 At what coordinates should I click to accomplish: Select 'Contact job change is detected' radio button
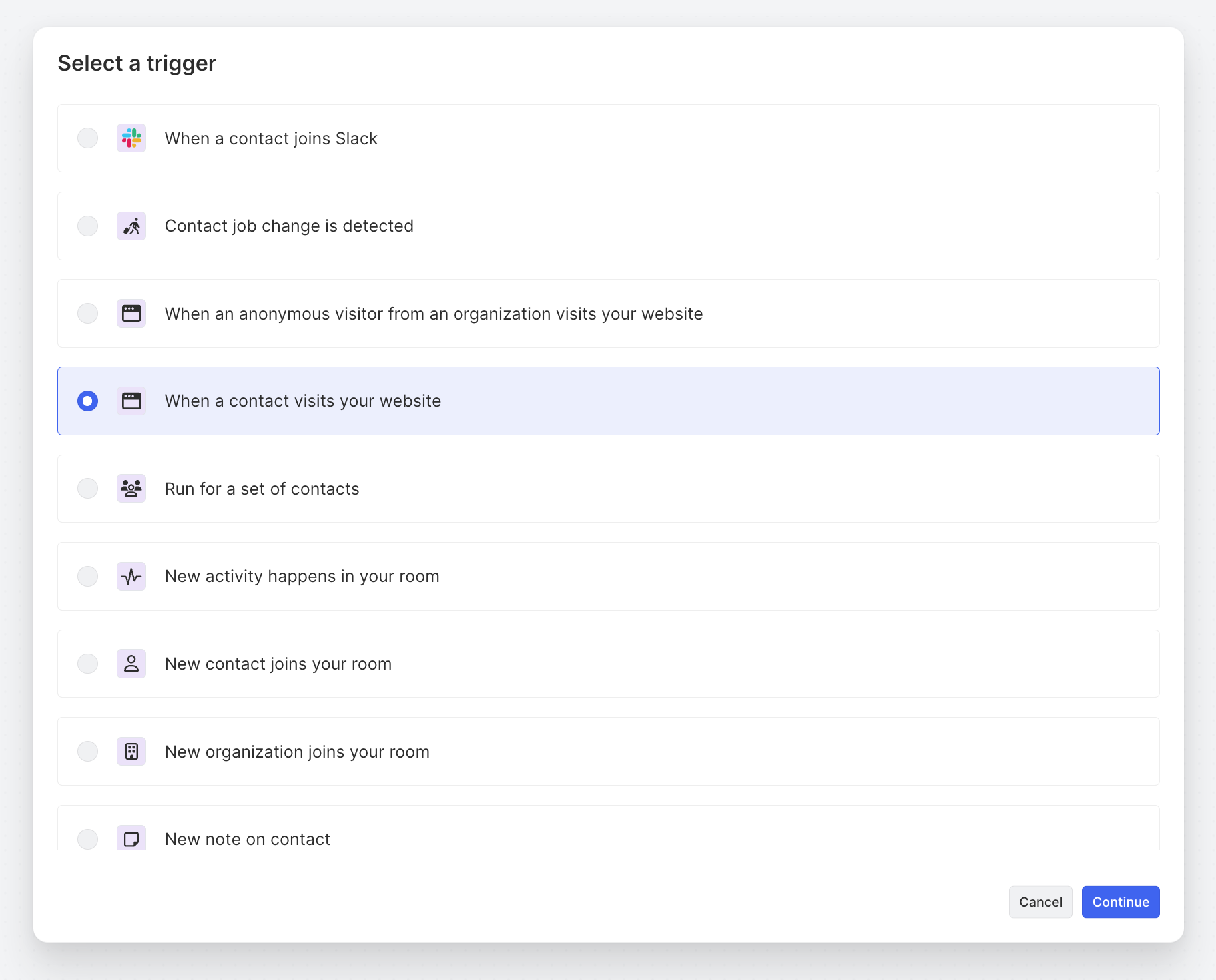pyautogui.click(x=87, y=226)
